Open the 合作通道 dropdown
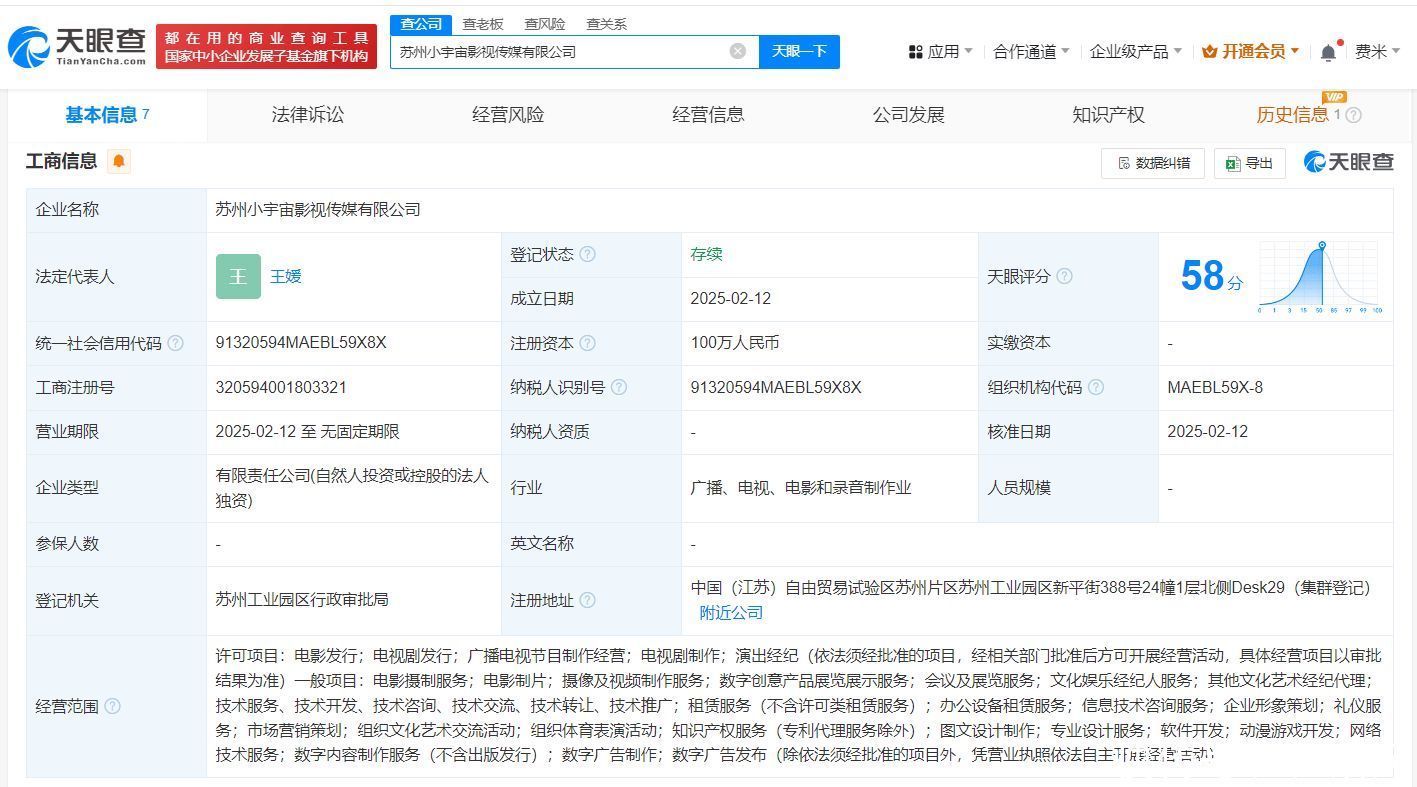Screen dimensions: 1417x787 1031,52
